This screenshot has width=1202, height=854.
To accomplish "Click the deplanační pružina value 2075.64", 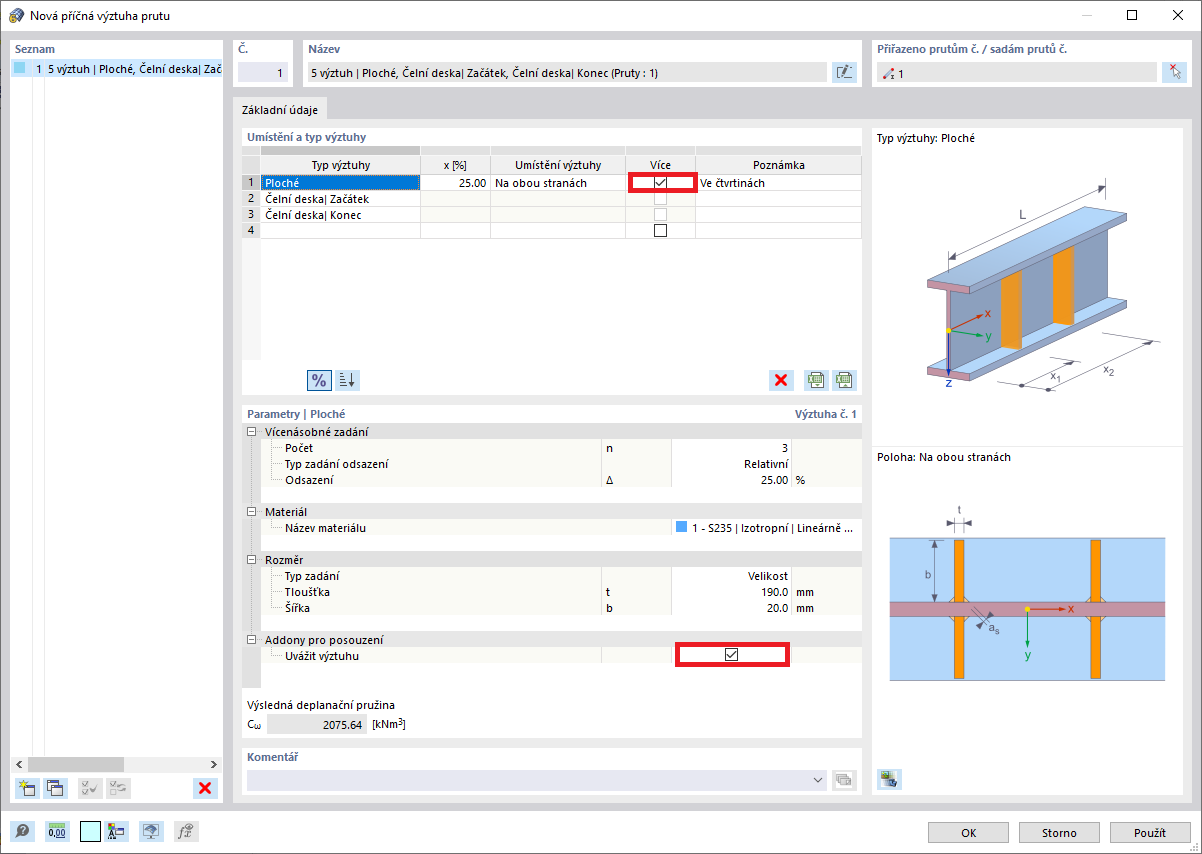I will 317,724.
